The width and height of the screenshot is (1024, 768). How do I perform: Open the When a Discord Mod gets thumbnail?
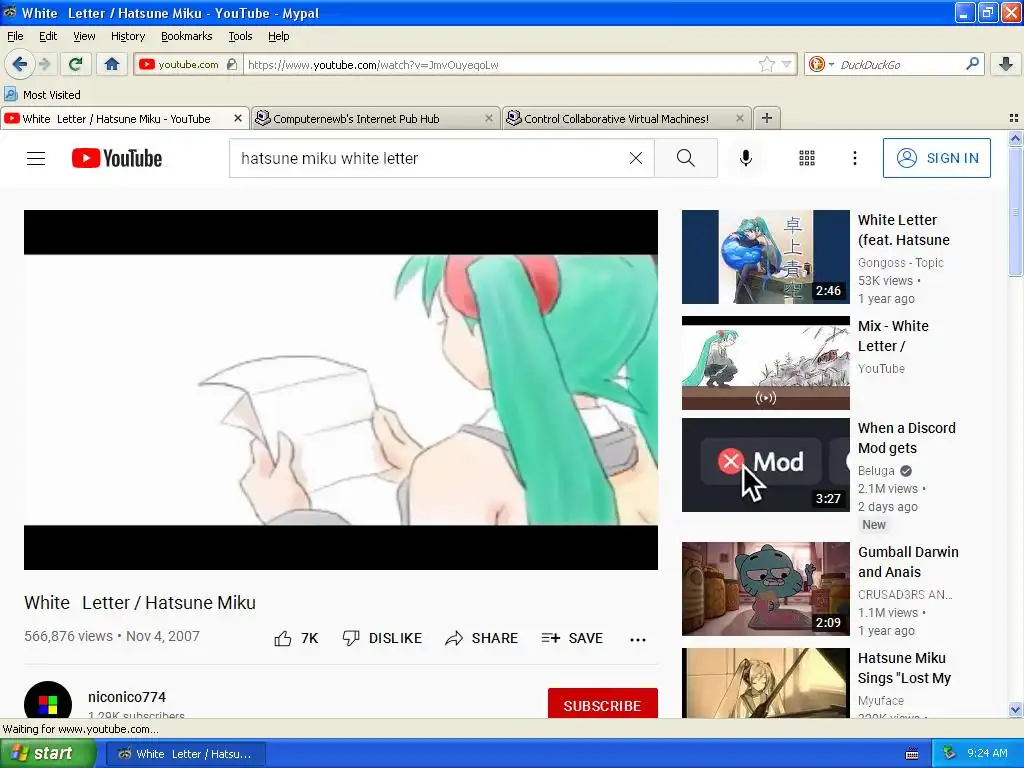[x=765, y=465]
